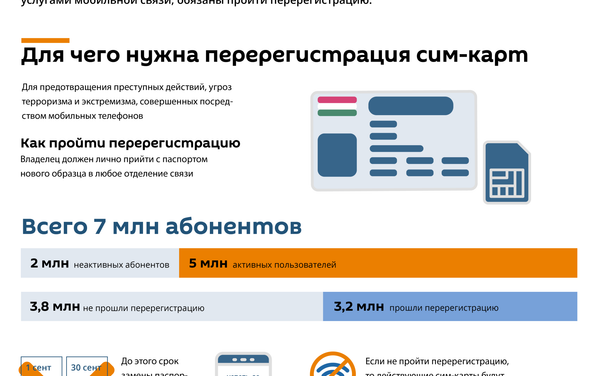The image size is (600, 376).
Task: Click the text 'До этого срок'
Action: click(150, 361)
